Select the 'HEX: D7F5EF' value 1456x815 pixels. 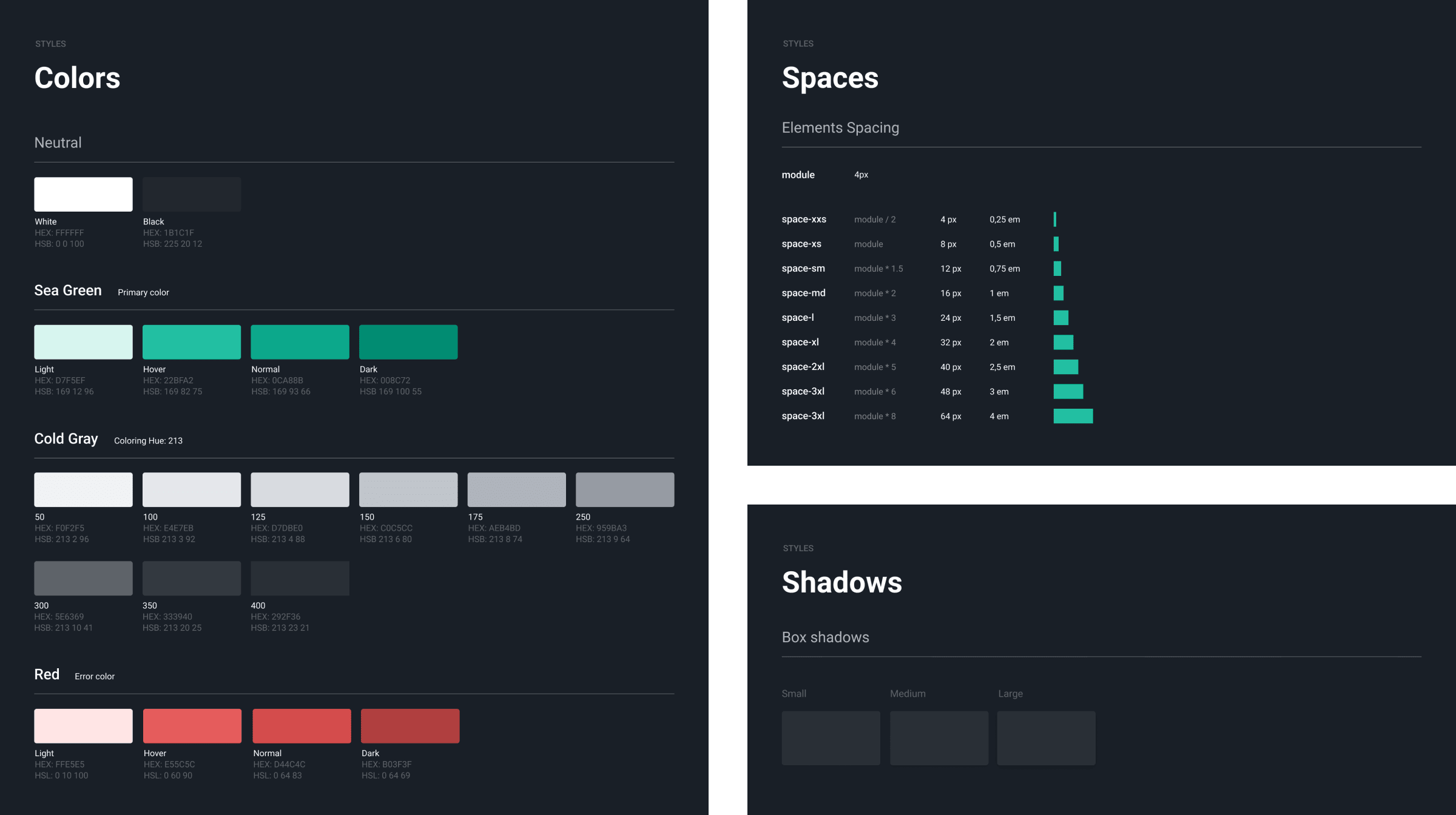(60, 380)
